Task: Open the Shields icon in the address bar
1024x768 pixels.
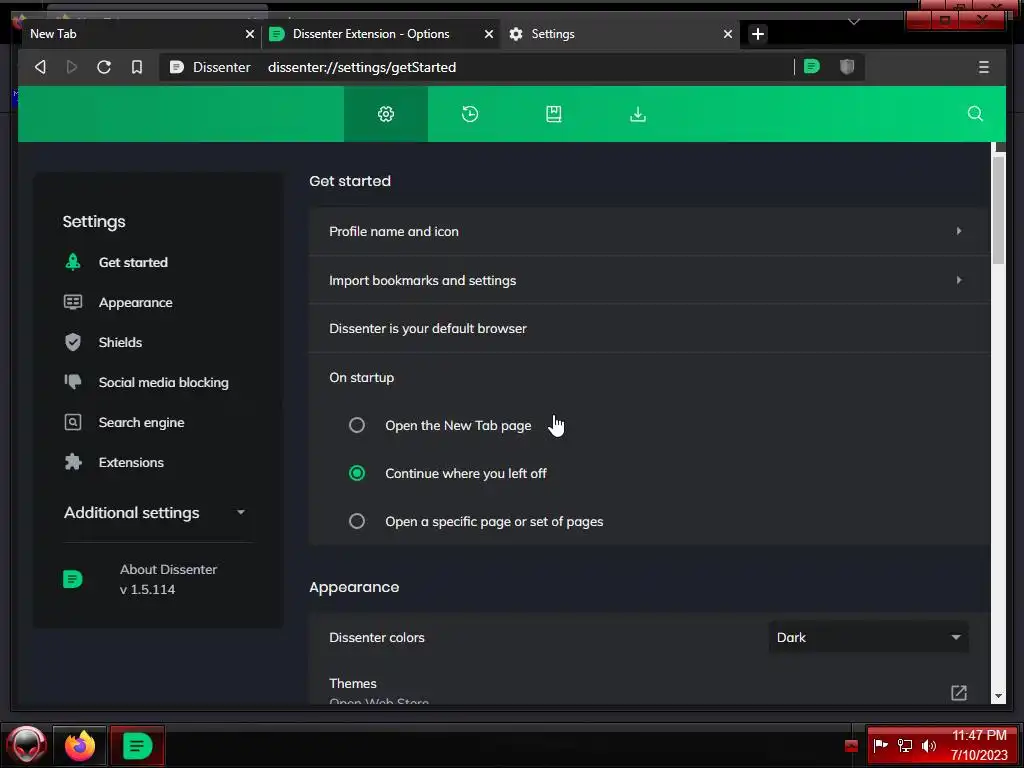Action: point(847,67)
